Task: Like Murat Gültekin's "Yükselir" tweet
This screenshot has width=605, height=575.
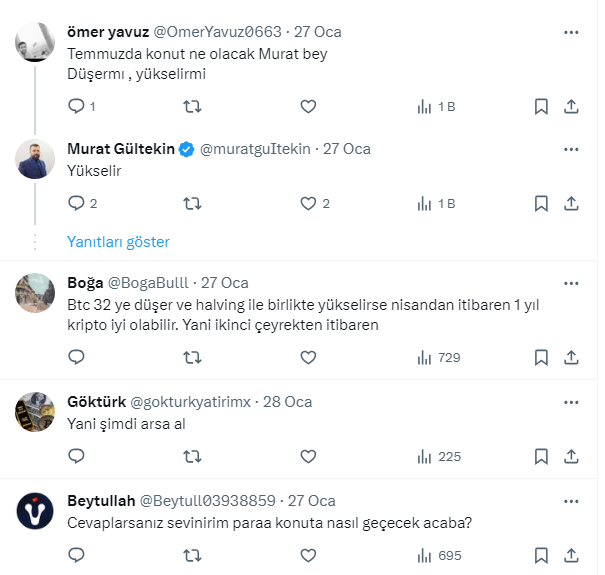Action: pos(309,204)
